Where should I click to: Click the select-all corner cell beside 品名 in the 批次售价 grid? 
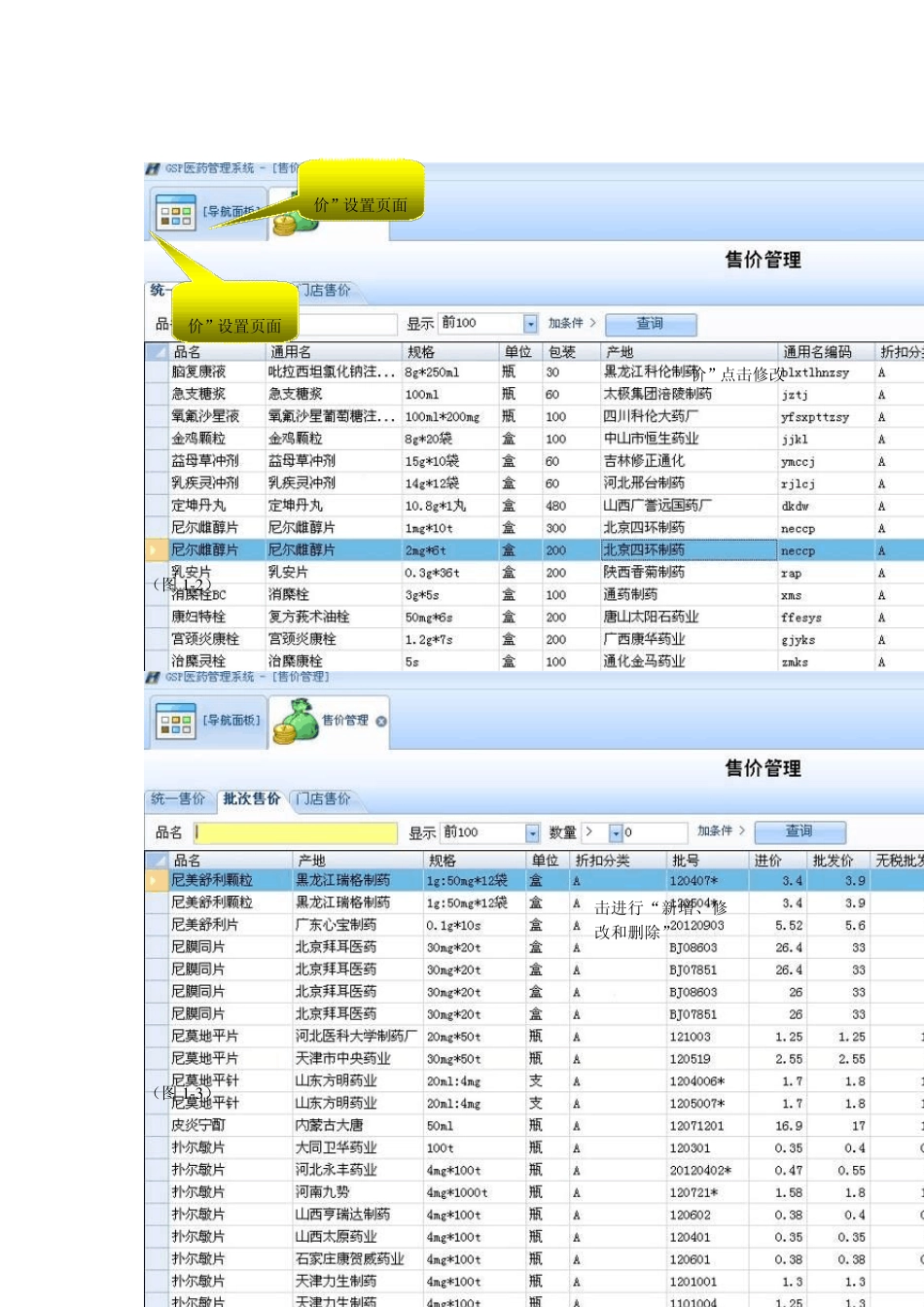[x=157, y=860]
